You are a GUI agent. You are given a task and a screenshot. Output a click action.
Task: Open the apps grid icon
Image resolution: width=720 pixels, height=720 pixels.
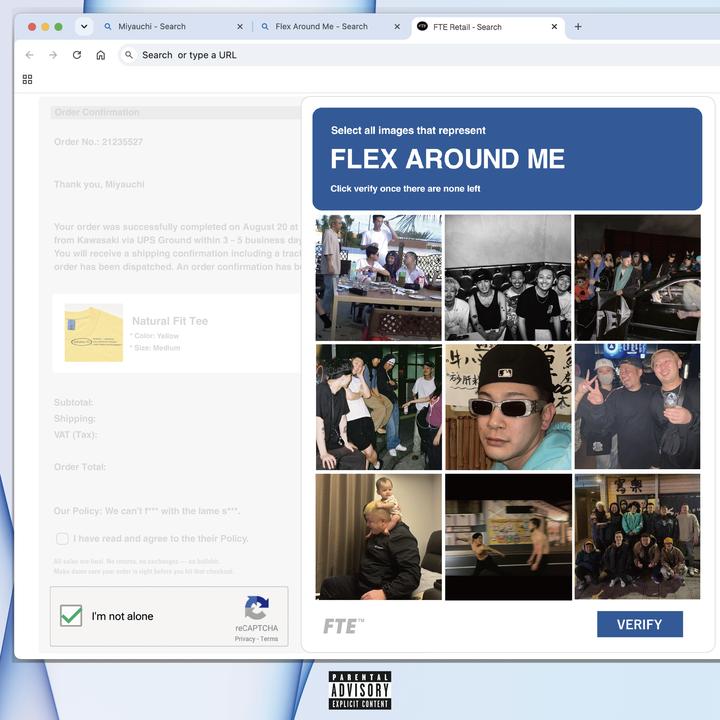click(x=28, y=79)
